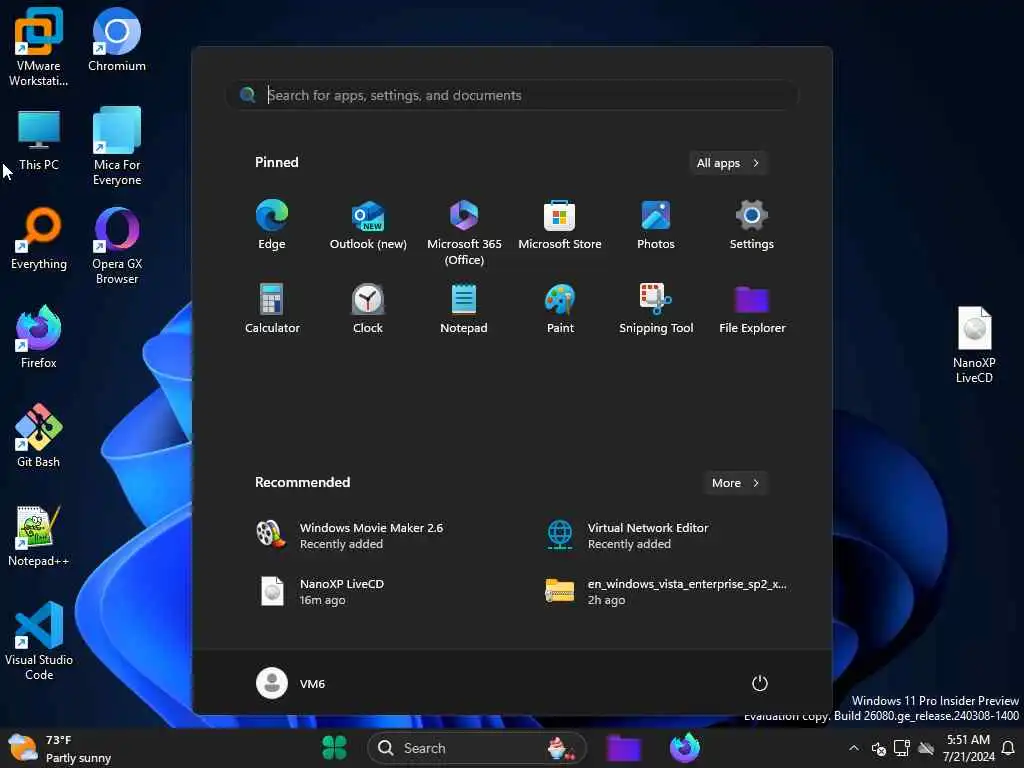Open taskbar clock showing 5:51 AM

click(968, 748)
